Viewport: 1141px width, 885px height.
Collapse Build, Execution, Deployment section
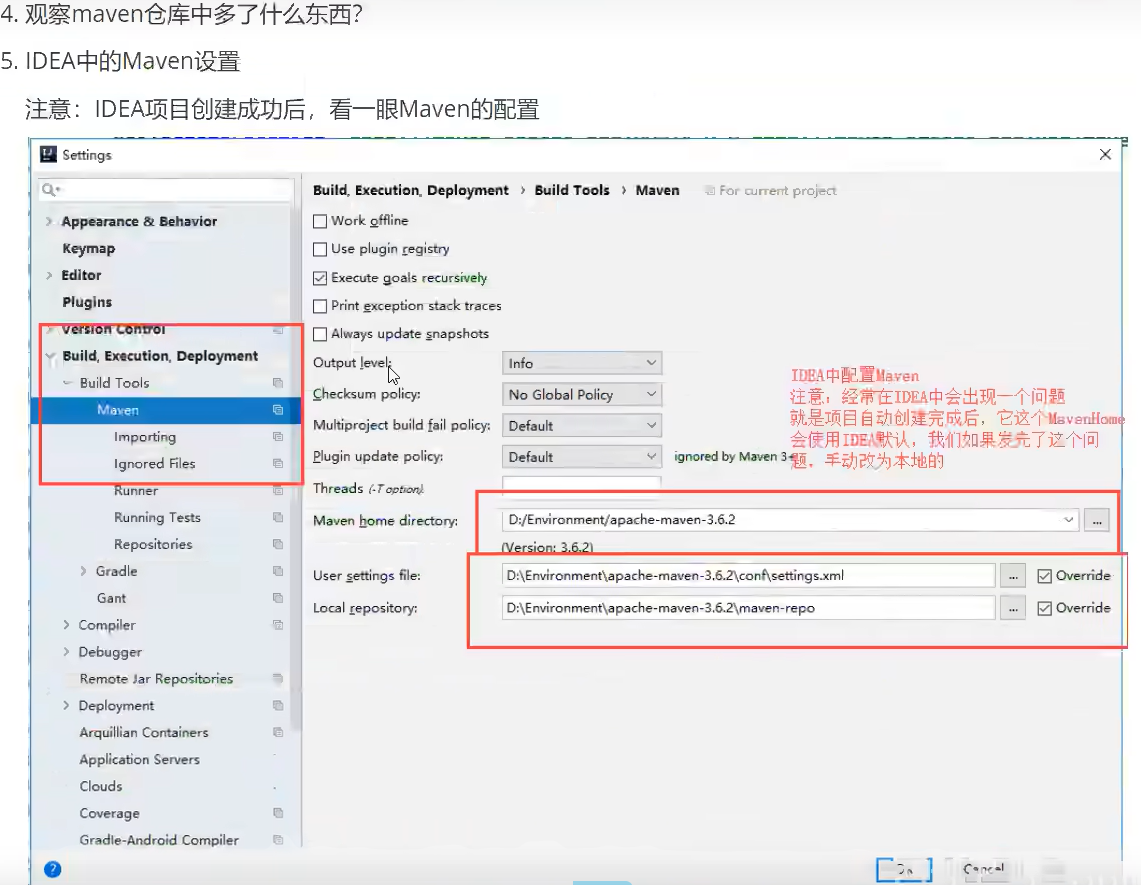[49, 356]
